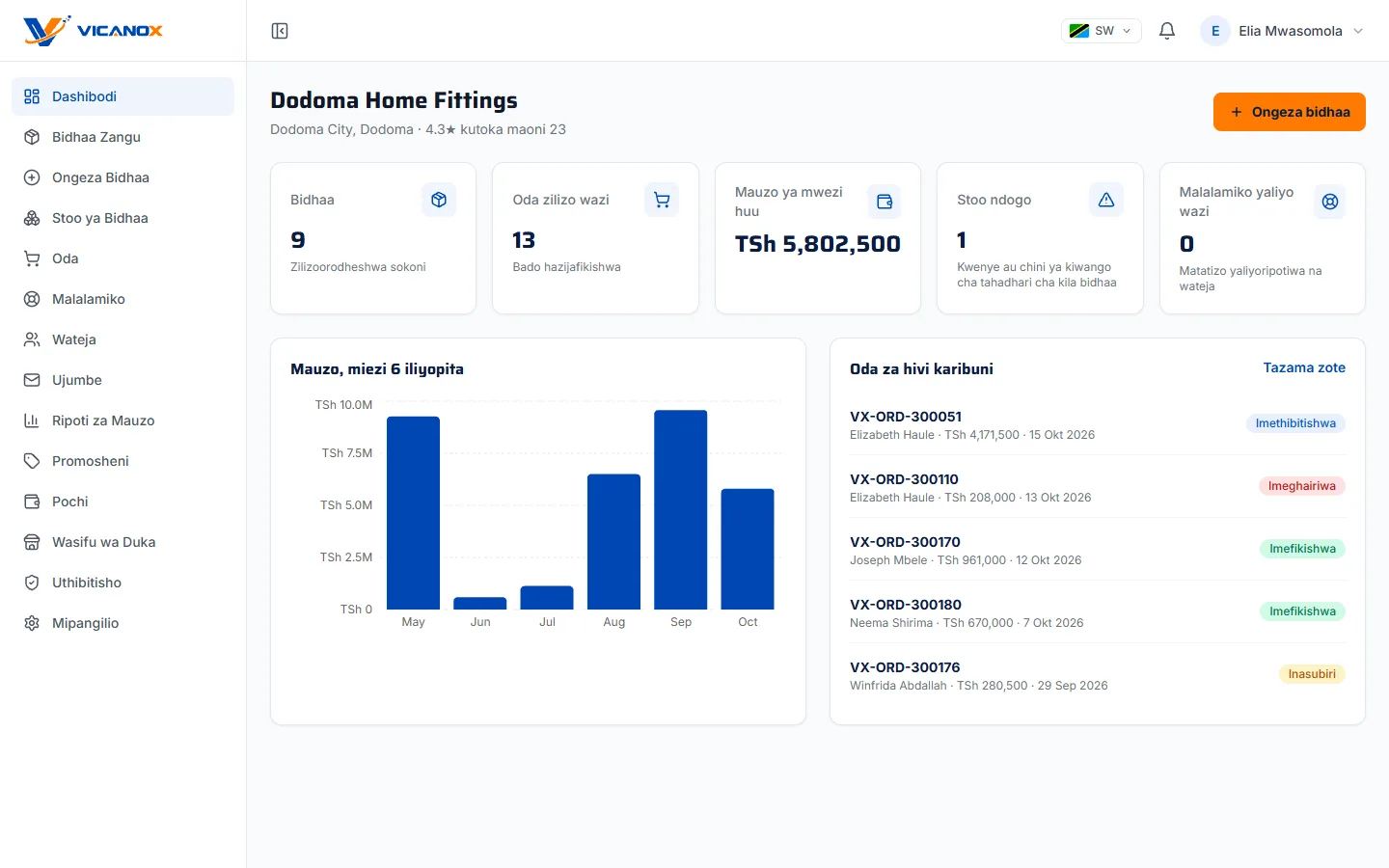This screenshot has height=868, width=1389.
Task: Click the Imethibitishwa status badge
Action: point(1295,423)
